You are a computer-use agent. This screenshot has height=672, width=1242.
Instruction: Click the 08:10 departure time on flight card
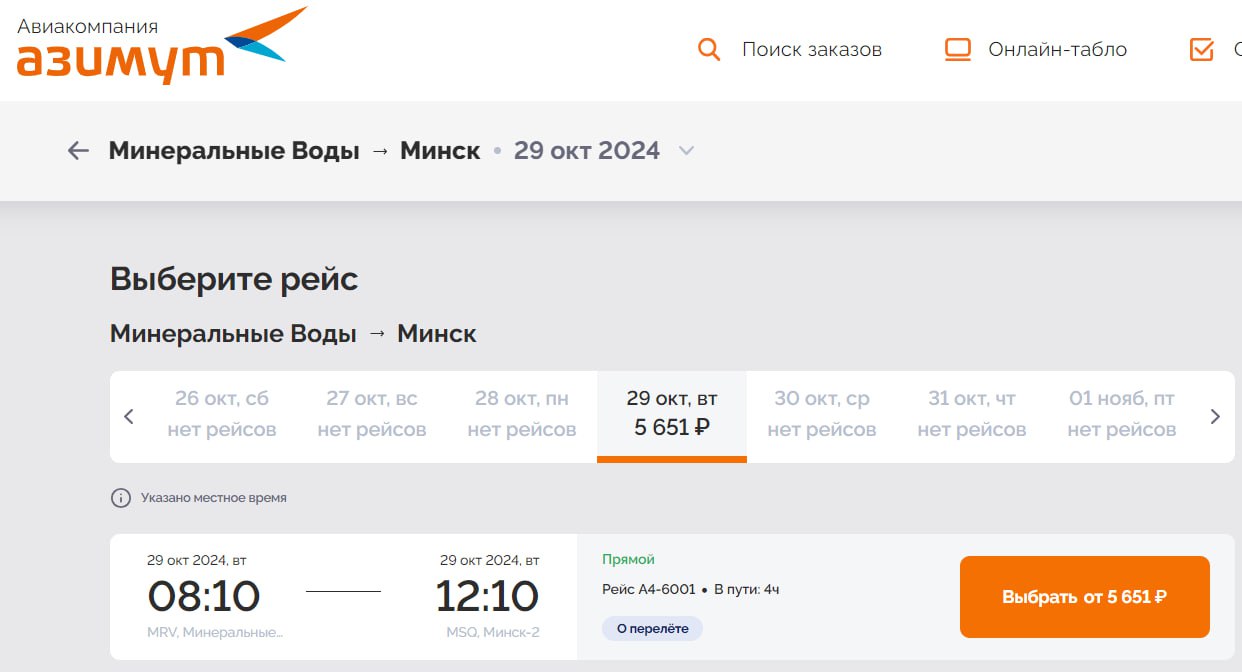point(204,597)
